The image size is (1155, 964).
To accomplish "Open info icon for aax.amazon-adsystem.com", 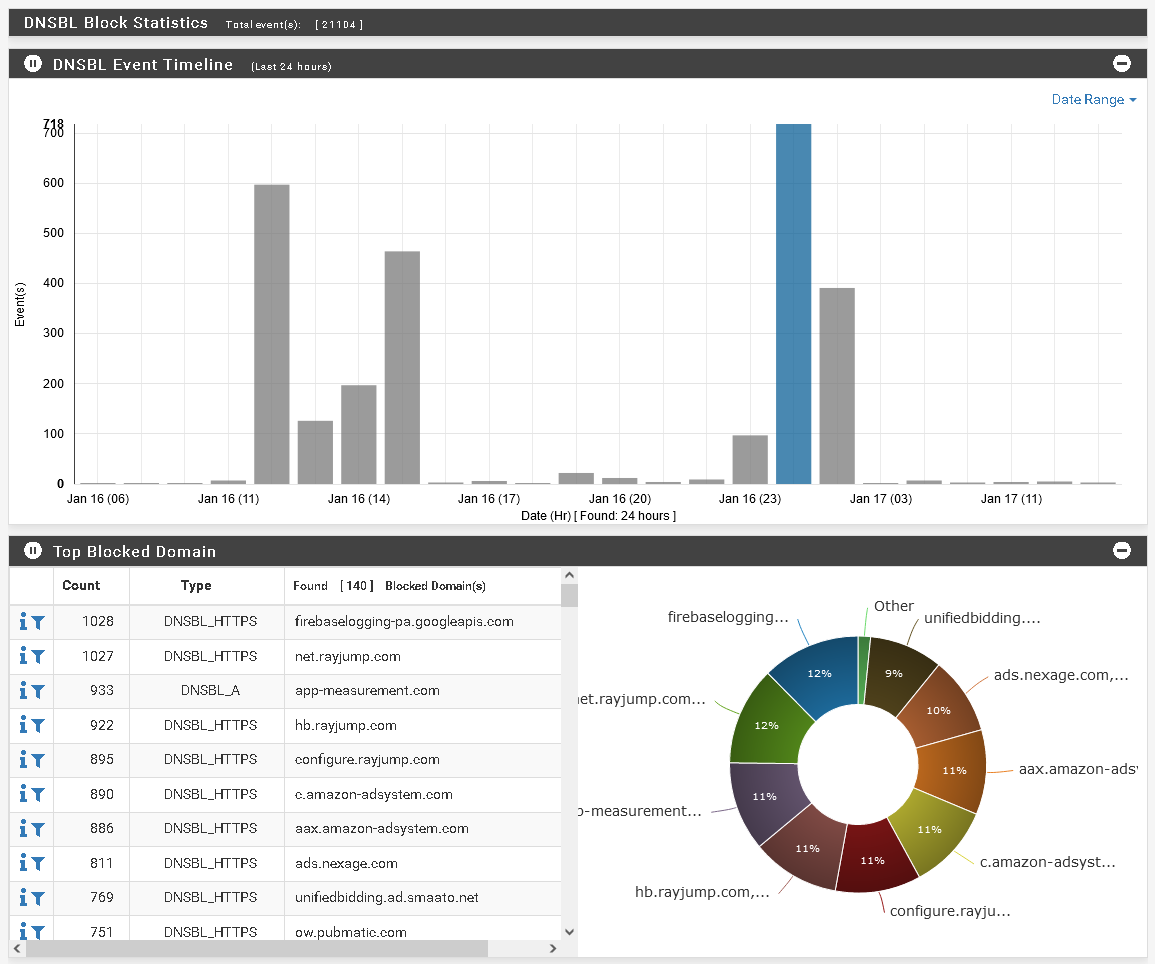I will 23,828.
